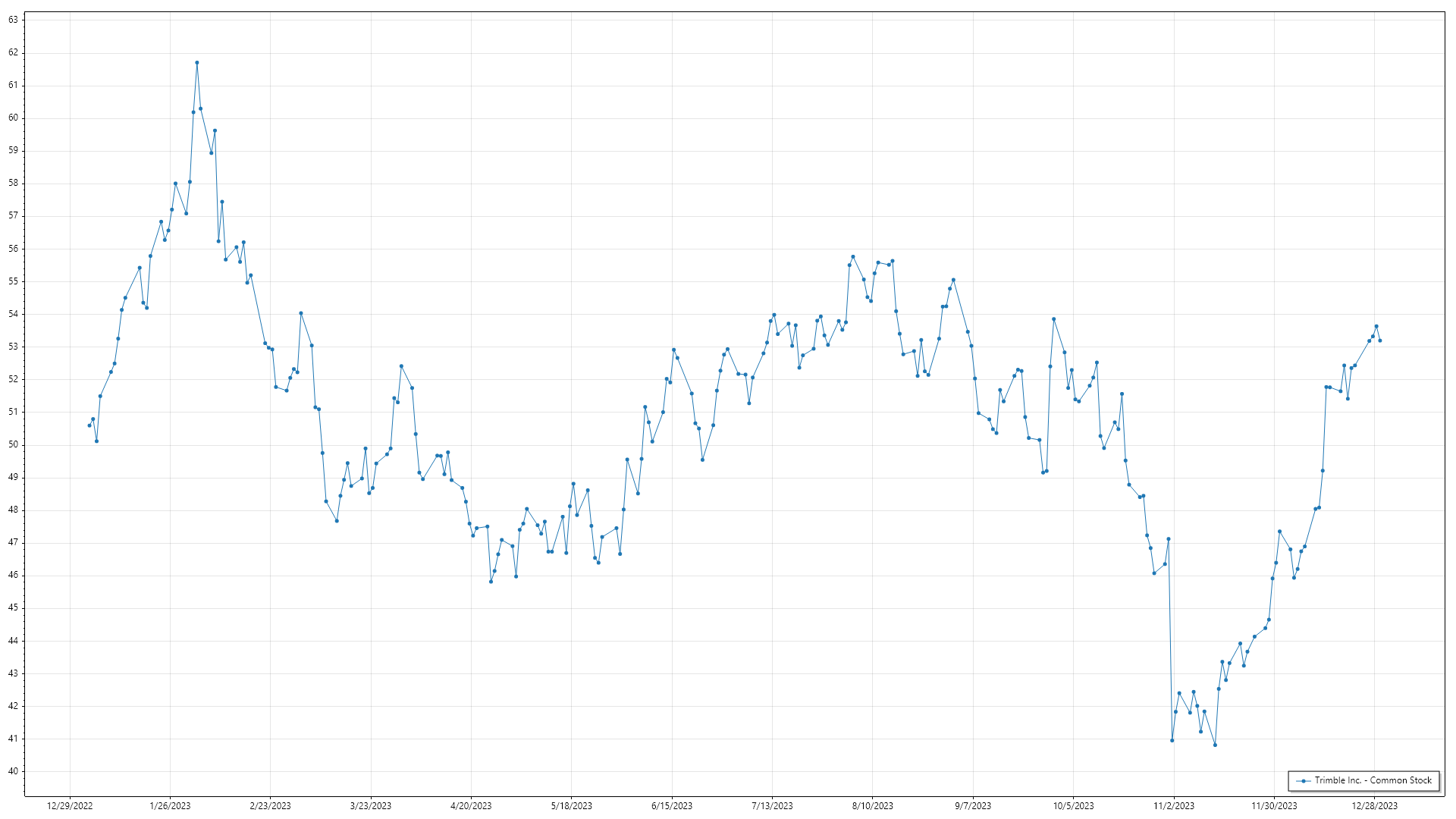Select the 6/15/2023 x-axis date label
This screenshot has width=1456, height=819.
(672, 805)
